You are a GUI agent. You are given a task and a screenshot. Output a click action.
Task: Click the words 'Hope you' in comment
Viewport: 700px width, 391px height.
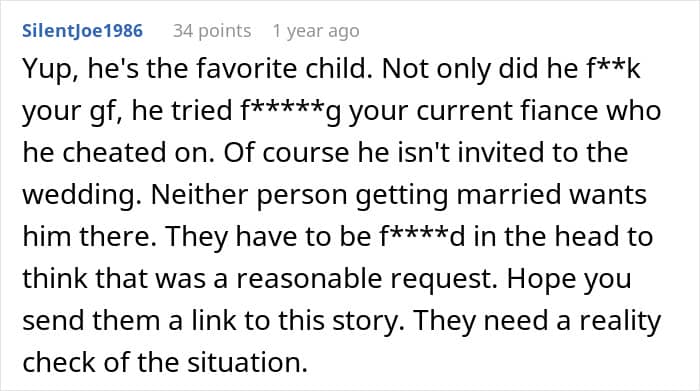(x=569, y=279)
